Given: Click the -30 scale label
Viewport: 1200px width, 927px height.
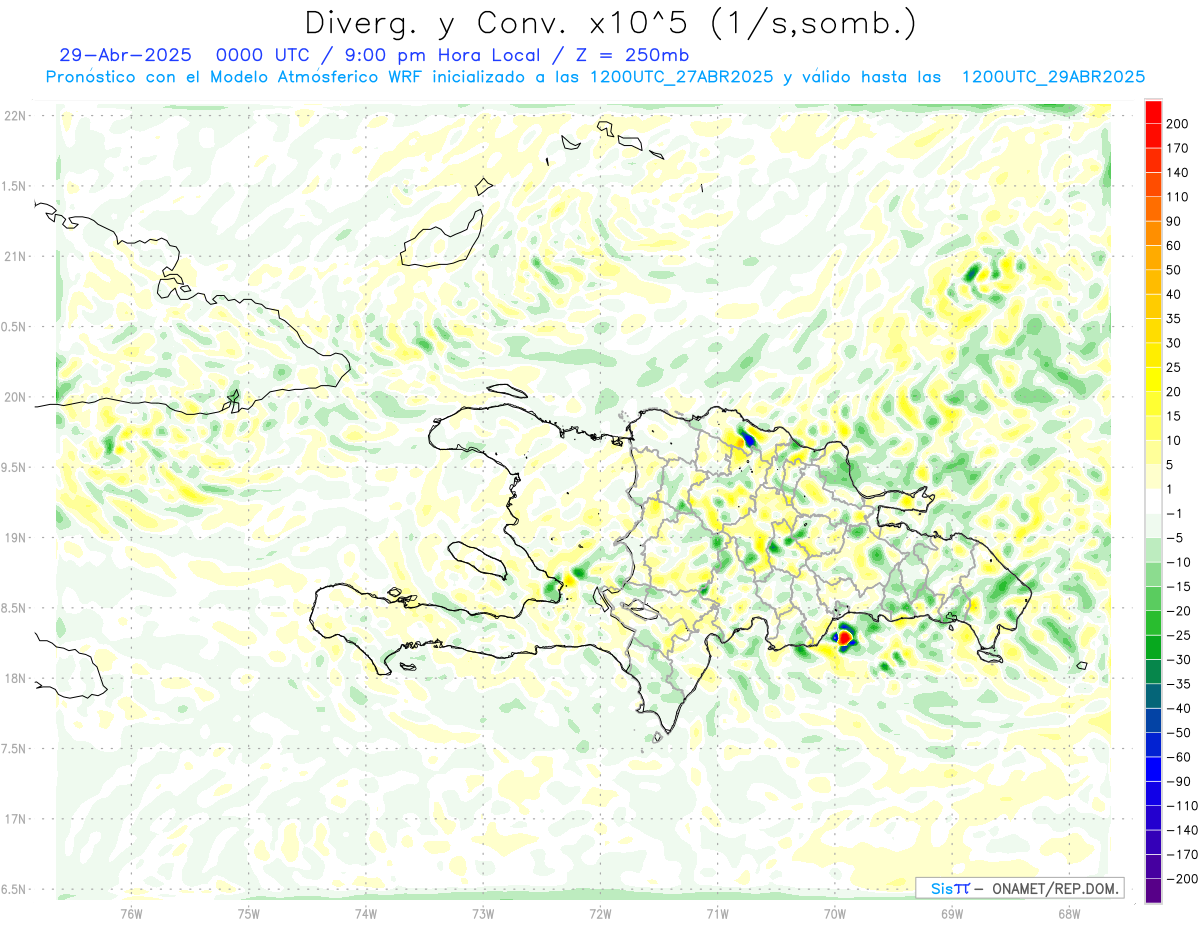Looking at the screenshot, I should click(x=1176, y=659).
